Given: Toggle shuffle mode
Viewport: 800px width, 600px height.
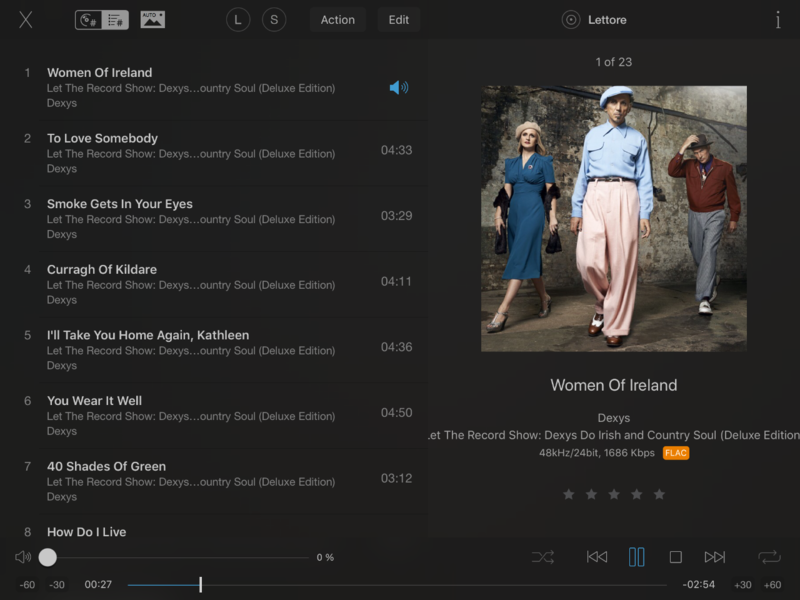Looking at the screenshot, I should tap(543, 557).
